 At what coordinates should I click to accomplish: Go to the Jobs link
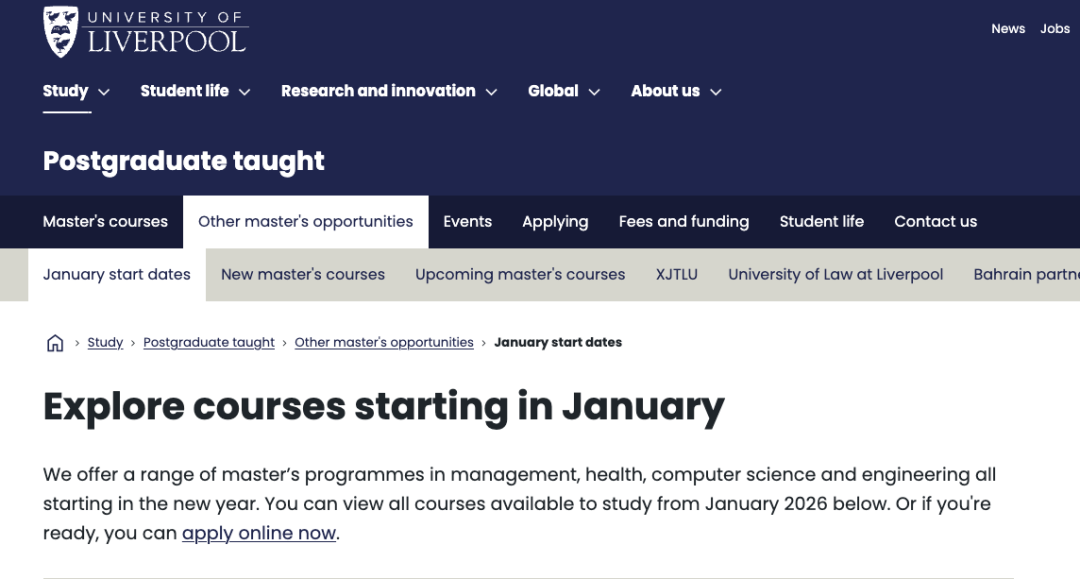point(1055,29)
